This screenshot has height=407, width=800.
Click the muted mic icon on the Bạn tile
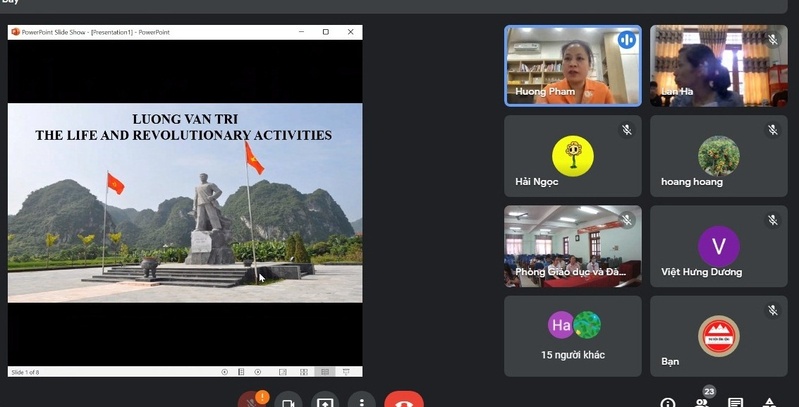tap(773, 310)
